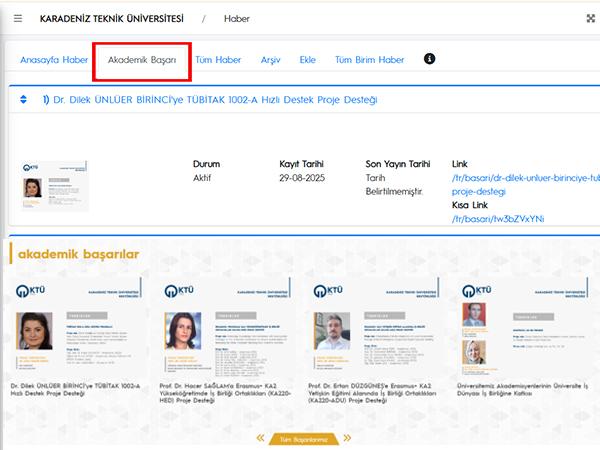
Task: Toggle fullscreen with the expand icon
Action: [591, 18]
